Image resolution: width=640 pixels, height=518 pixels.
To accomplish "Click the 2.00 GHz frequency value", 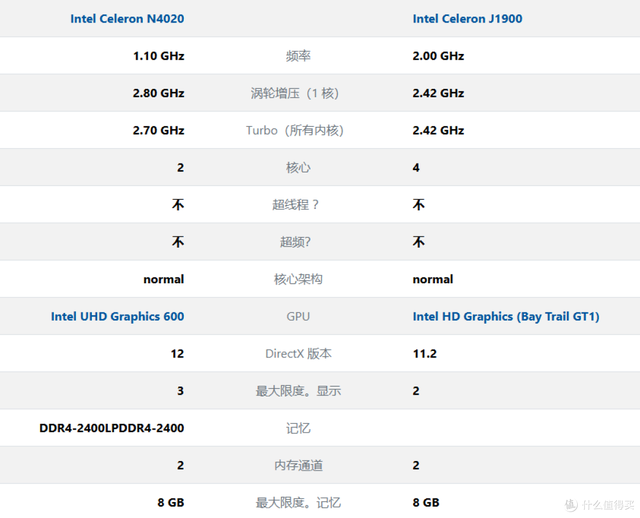I will point(438,56).
